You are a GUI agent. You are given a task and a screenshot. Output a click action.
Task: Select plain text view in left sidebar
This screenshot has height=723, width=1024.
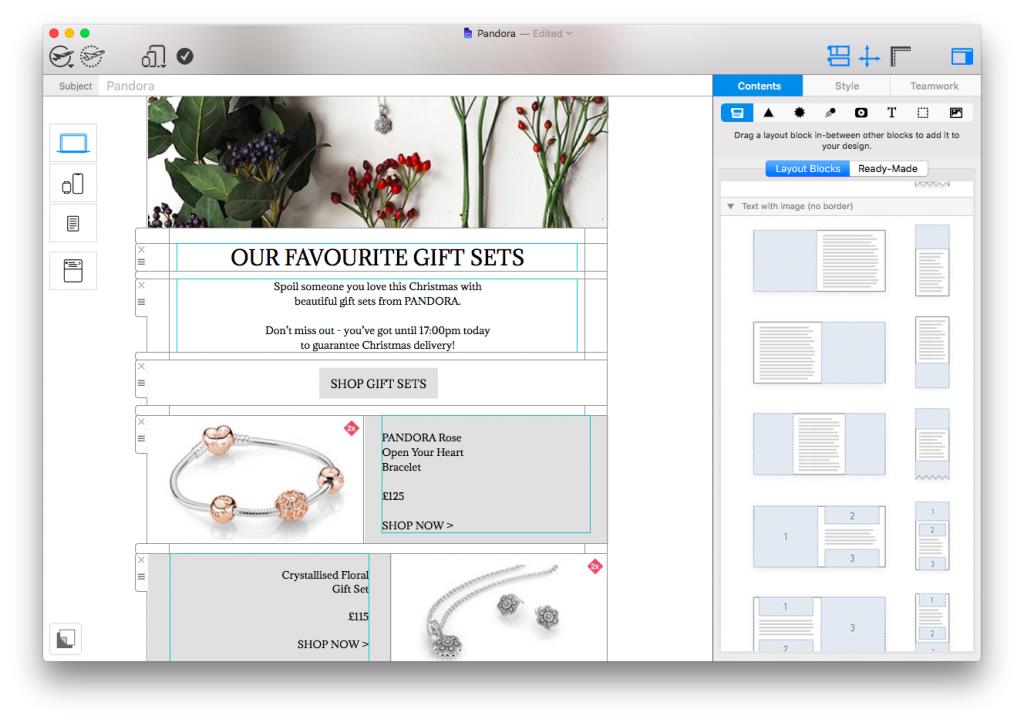point(73,223)
